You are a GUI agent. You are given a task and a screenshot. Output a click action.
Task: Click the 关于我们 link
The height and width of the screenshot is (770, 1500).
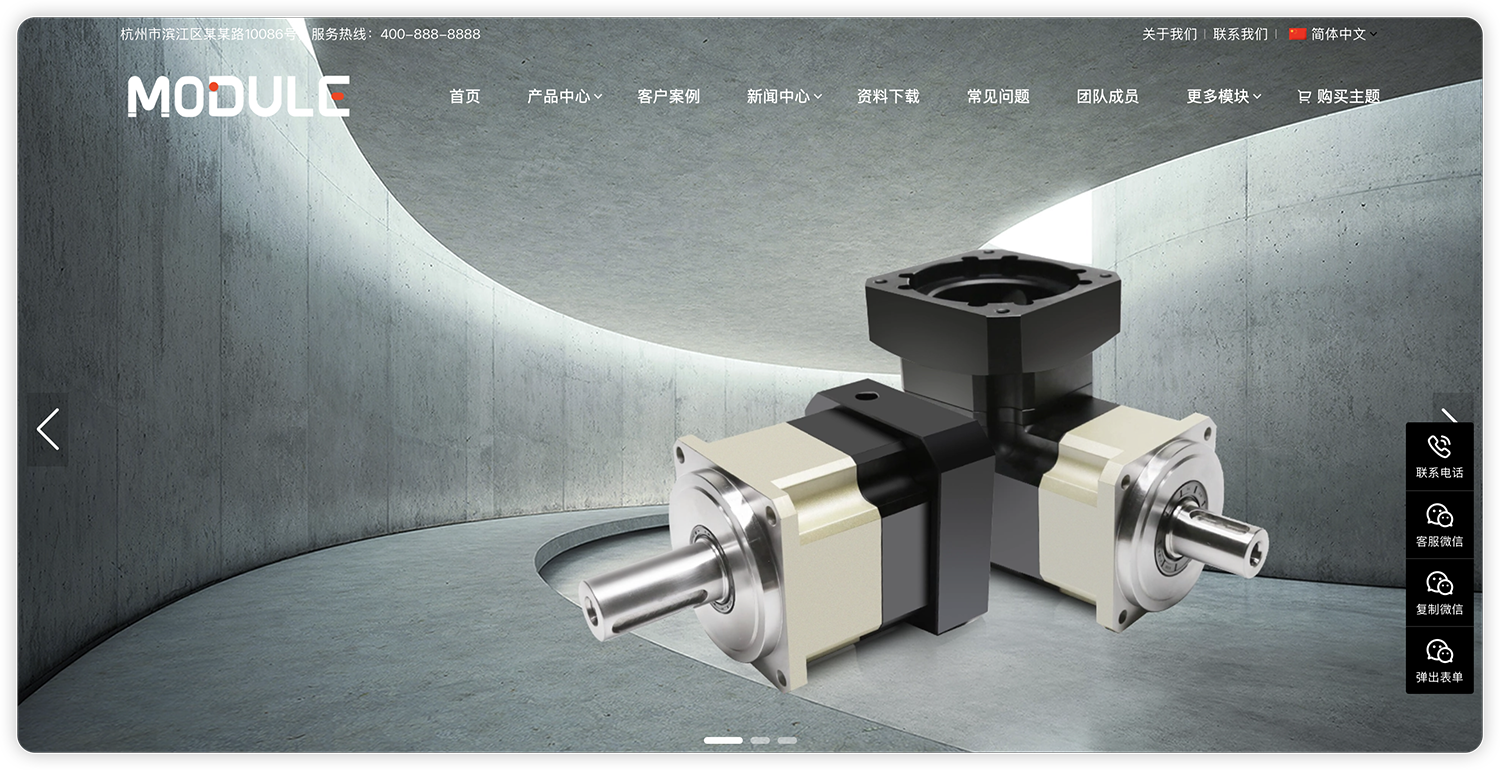[1169, 34]
